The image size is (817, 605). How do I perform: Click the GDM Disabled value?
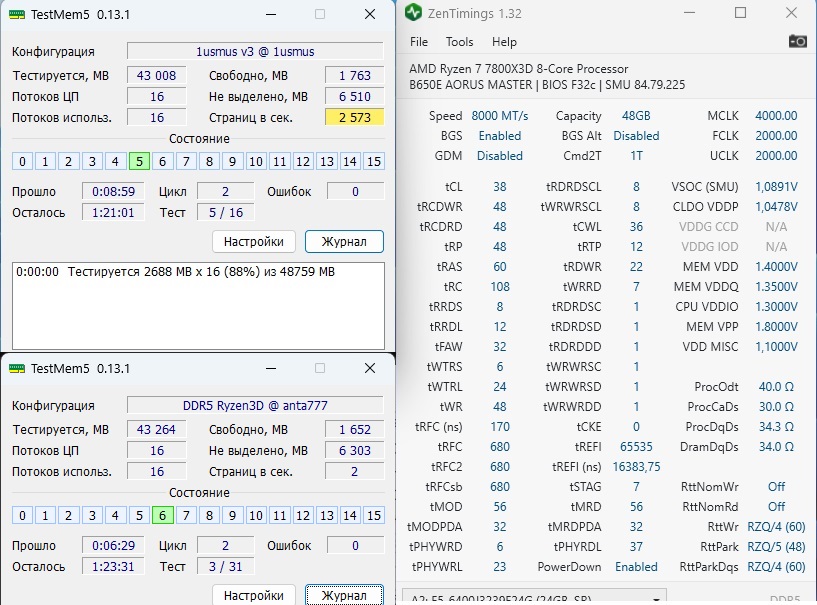click(500, 156)
